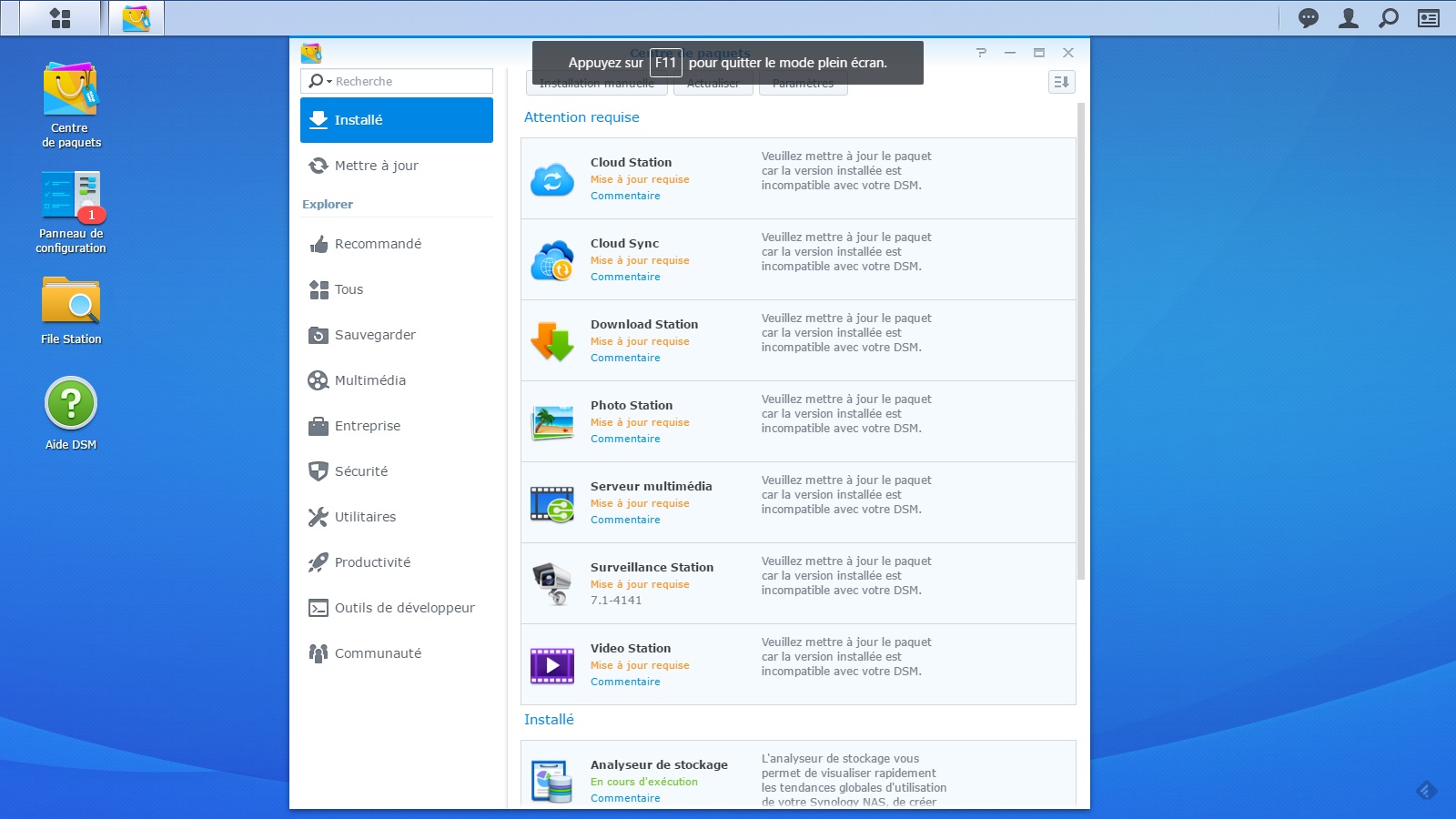Select Mettre à jour in sidebar
The width and height of the screenshot is (1456, 819).
[397, 166]
